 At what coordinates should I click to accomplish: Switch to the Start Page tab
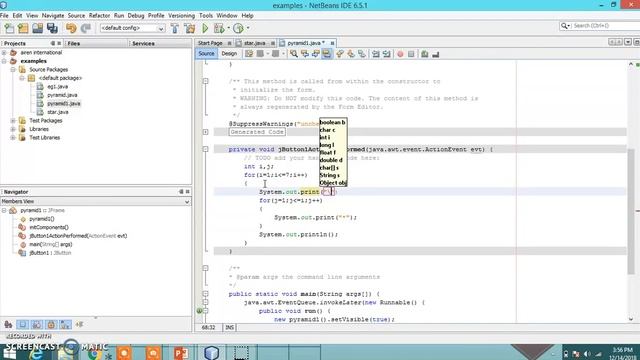[210, 43]
